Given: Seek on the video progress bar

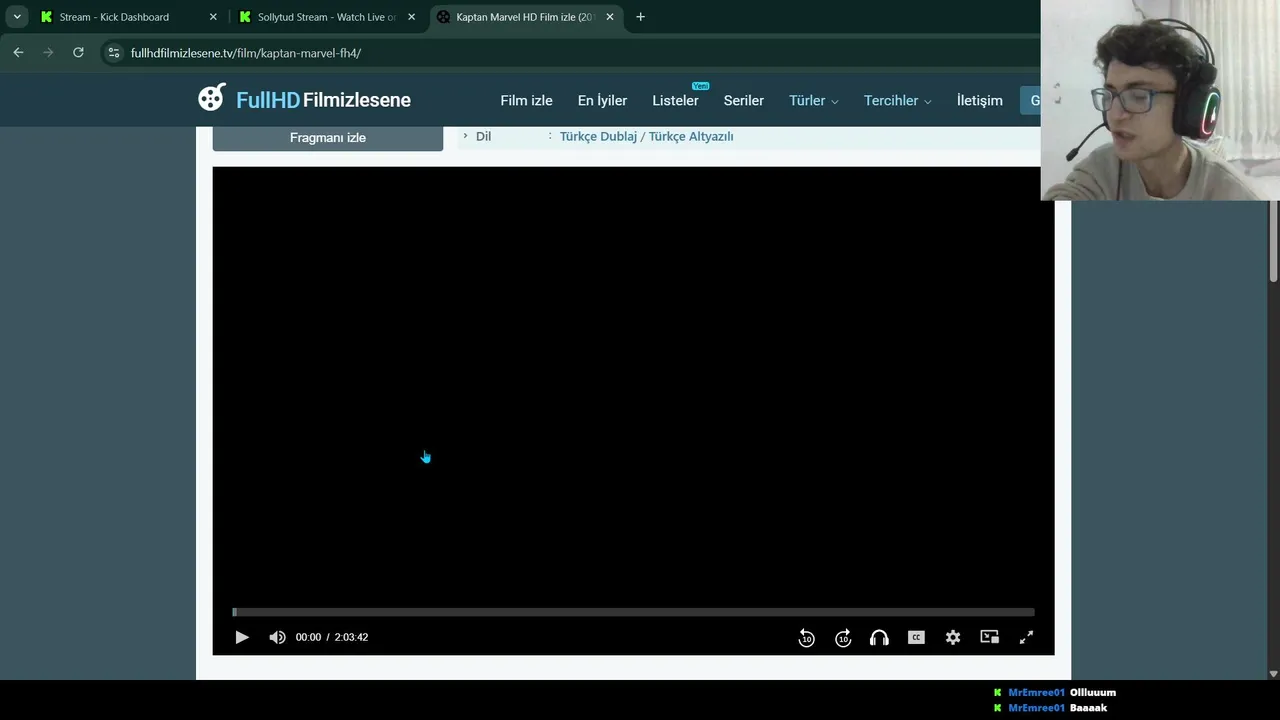Looking at the screenshot, I should point(633,612).
